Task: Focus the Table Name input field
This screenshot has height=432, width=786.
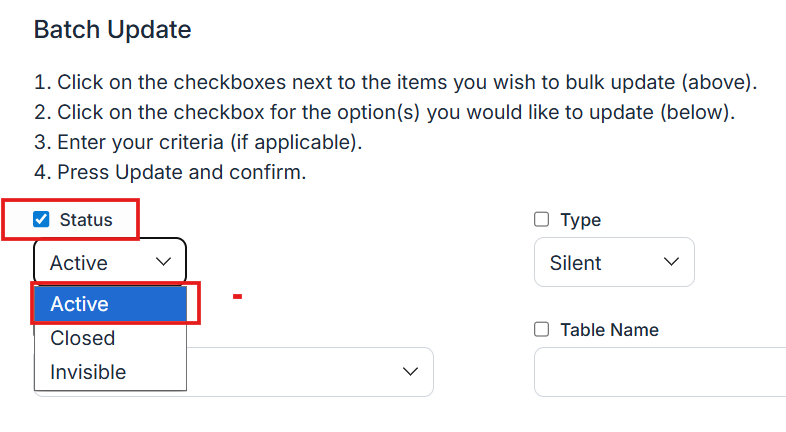Action: tap(660, 372)
